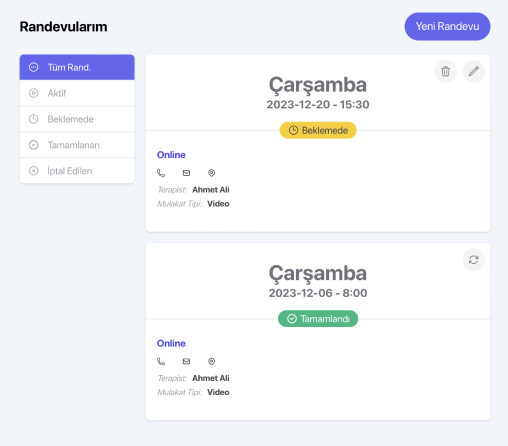The width and height of the screenshot is (508, 446).
Task: Open the Online link in the second card
Action: (x=171, y=343)
